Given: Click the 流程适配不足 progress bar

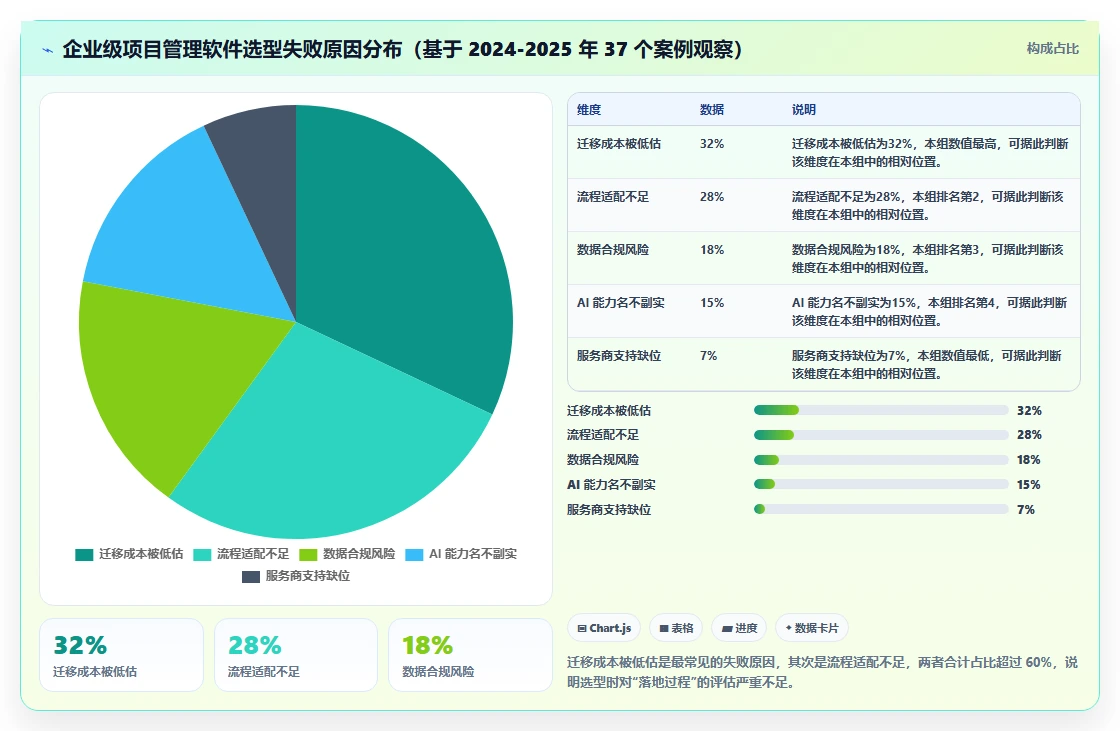Looking at the screenshot, I should [881, 435].
